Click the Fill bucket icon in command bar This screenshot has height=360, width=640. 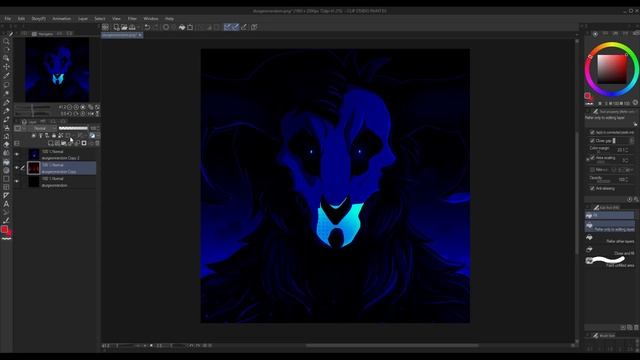click(x=182, y=27)
